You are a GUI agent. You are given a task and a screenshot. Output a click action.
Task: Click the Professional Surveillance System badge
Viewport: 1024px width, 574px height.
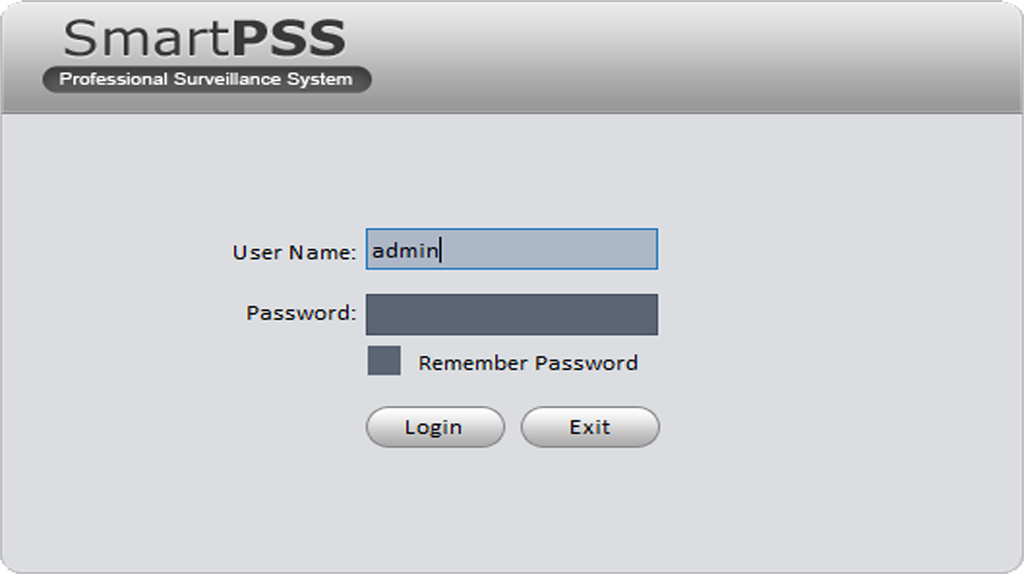pyautogui.click(x=206, y=79)
